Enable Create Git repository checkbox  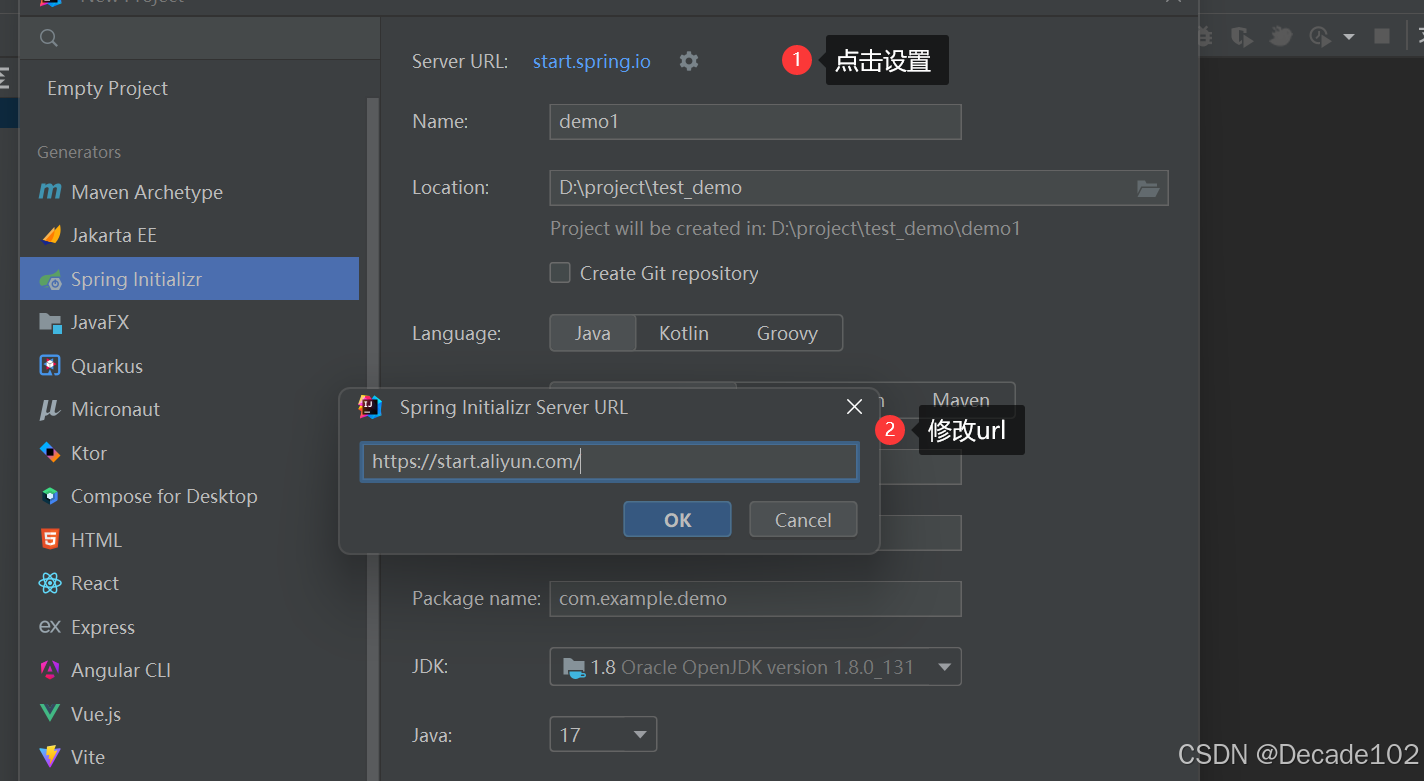coord(560,273)
